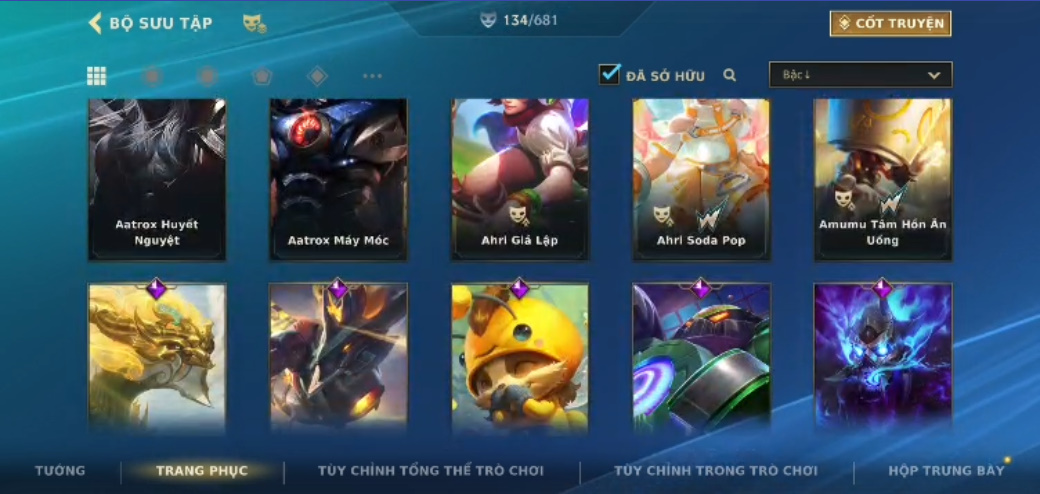Select the second round rarity filter icon
This screenshot has height=494, width=1040.
tap(208, 76)
